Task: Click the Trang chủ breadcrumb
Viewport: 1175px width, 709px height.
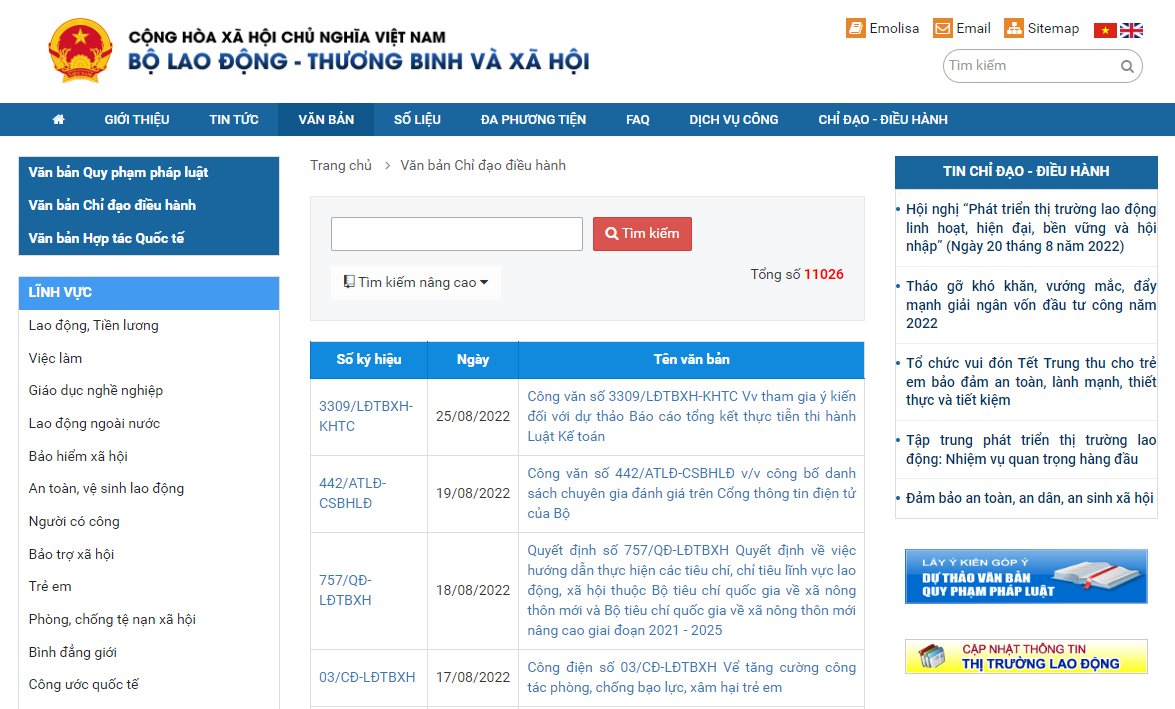Action: click(340, 165)
